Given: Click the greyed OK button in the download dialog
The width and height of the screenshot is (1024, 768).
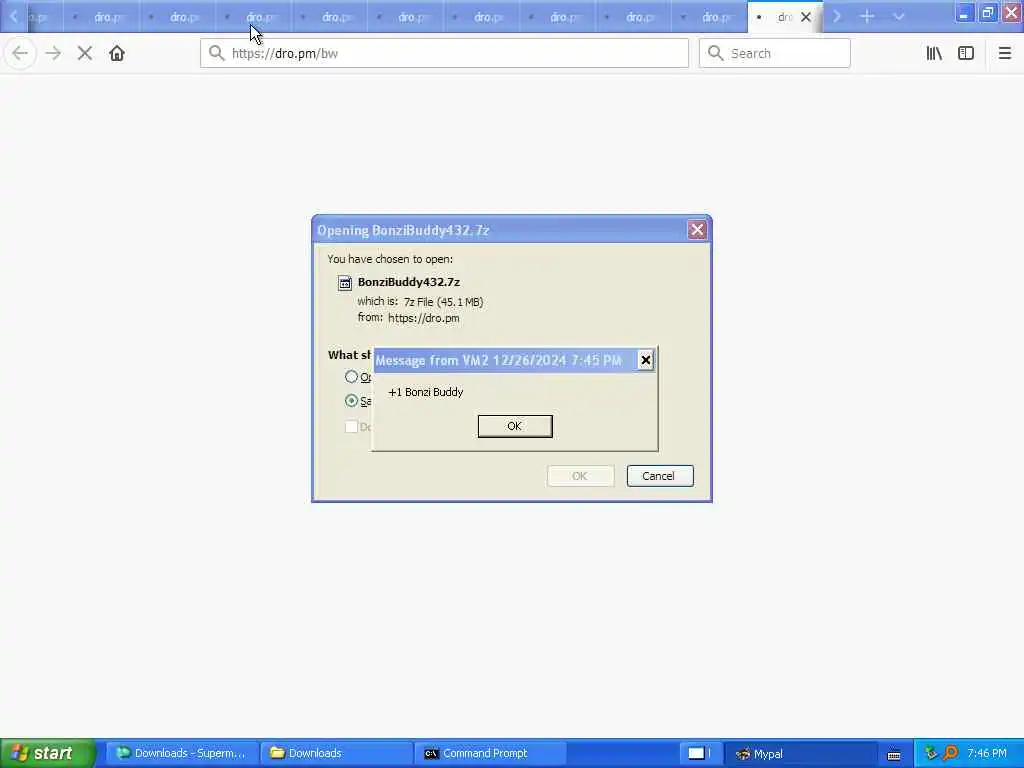Looking at the screenshot, I should (x=580, y=476).
